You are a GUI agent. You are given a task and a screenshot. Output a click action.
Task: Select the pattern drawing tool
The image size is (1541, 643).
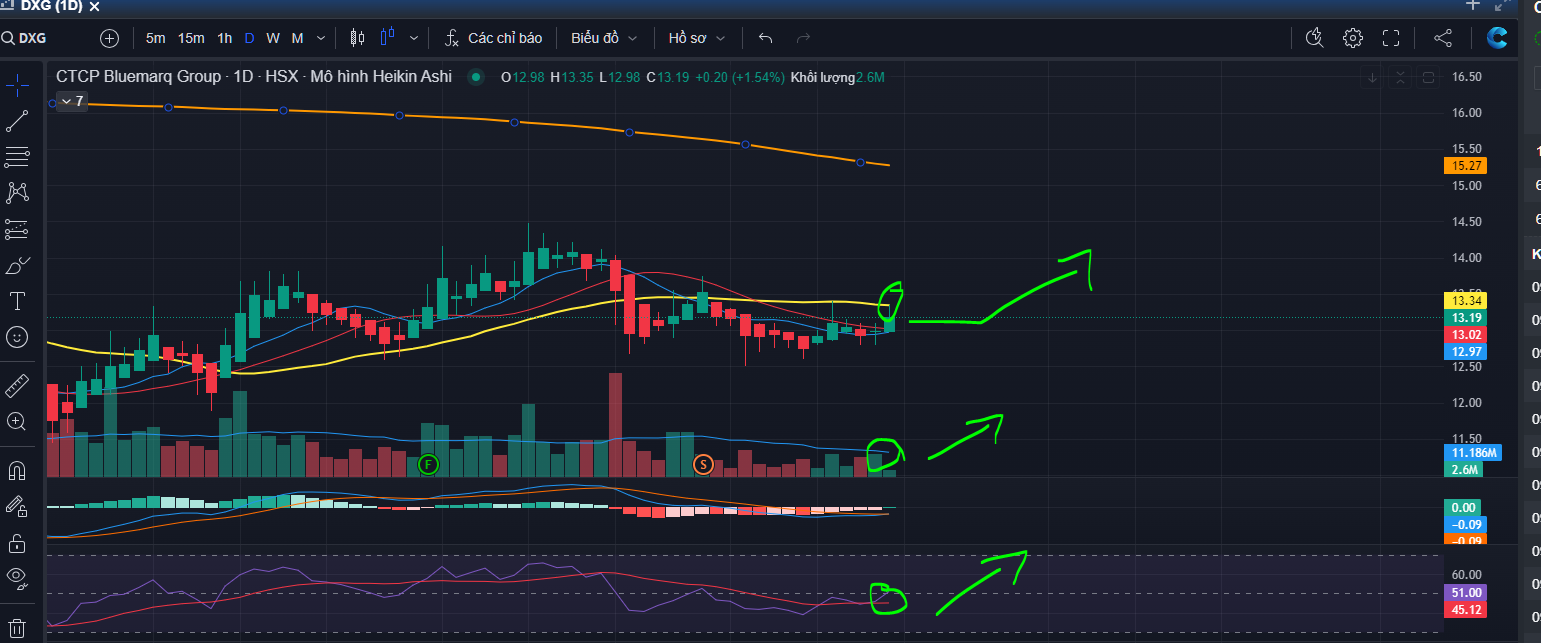pos(17,193)
